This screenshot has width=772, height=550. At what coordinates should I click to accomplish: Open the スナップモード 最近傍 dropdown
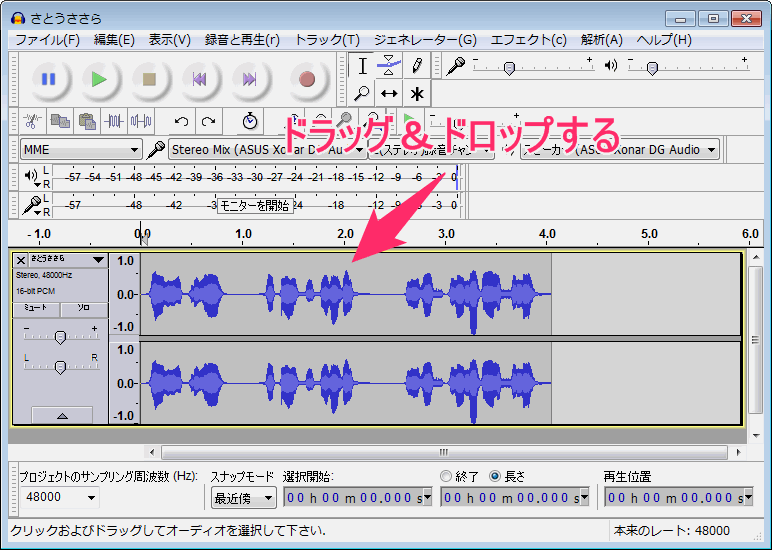(x=243, y=498)
